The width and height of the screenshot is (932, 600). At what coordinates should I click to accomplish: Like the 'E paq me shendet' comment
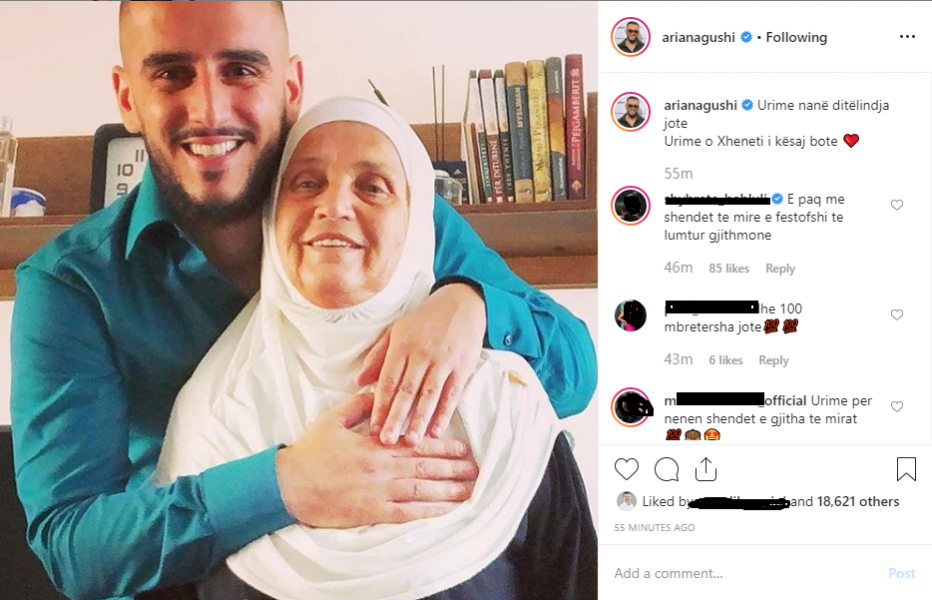tap(897, 205)
